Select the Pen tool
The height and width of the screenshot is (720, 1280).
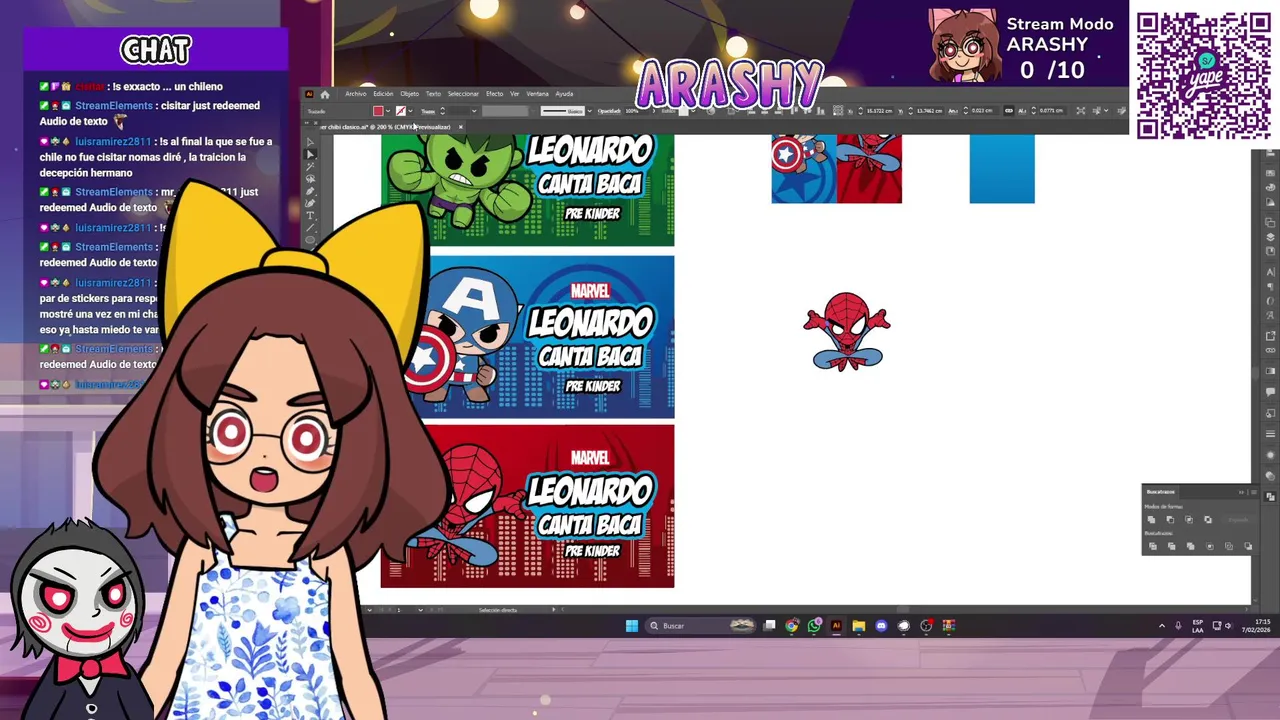tap(309, 191)
